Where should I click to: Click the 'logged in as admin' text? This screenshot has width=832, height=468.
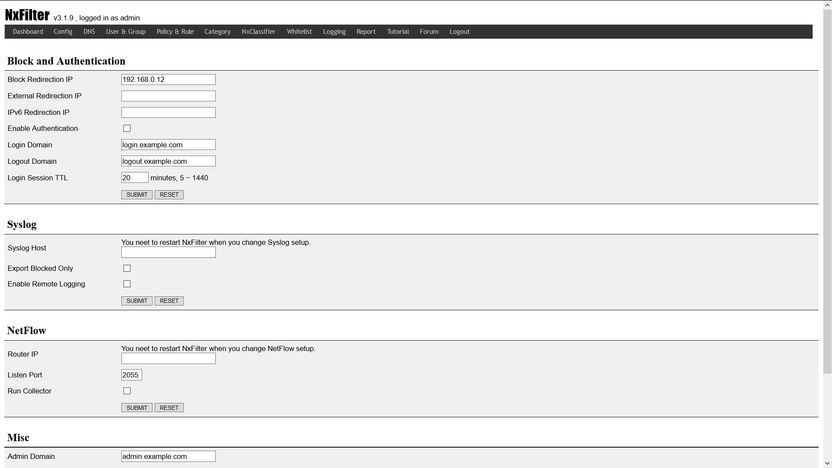coord(109,18)
